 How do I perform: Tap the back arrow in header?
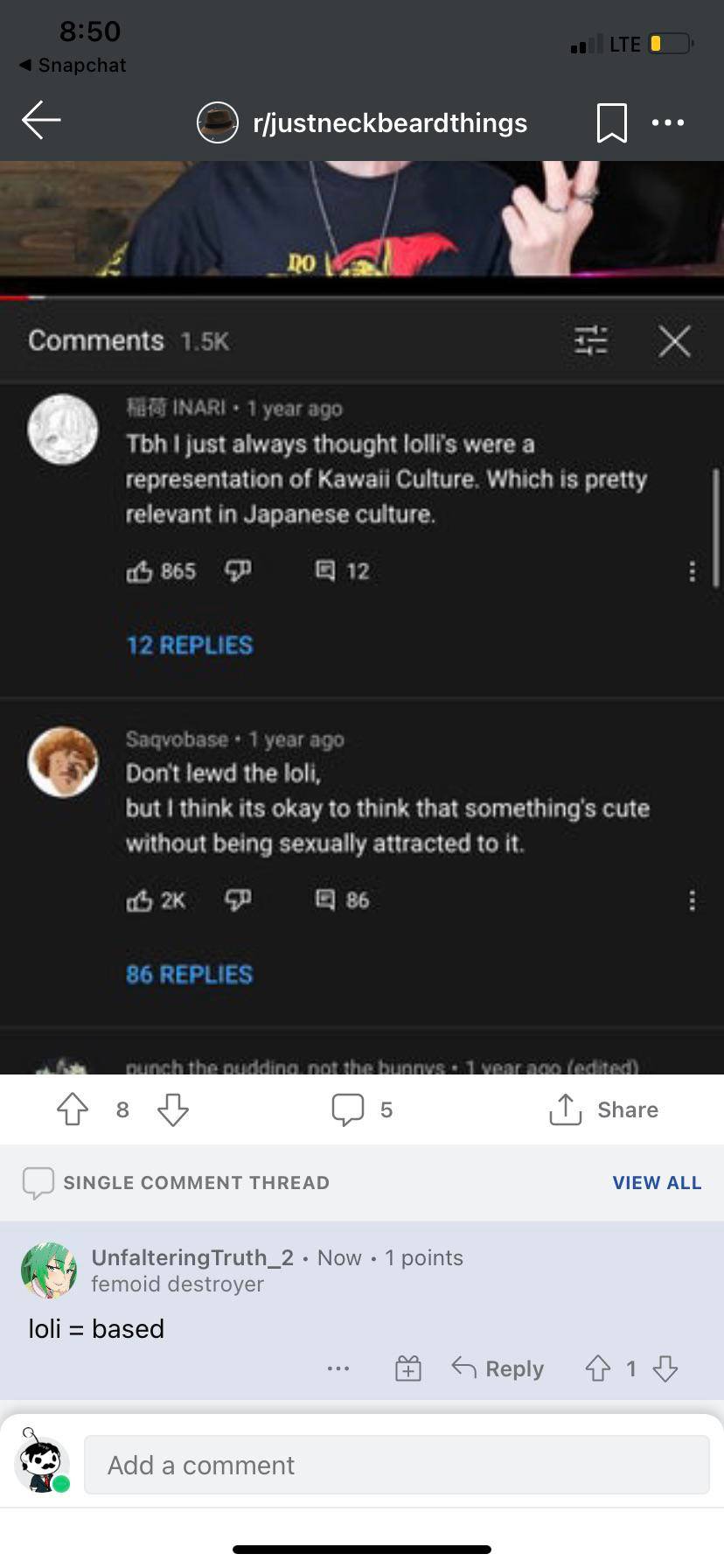click(41, 121)
